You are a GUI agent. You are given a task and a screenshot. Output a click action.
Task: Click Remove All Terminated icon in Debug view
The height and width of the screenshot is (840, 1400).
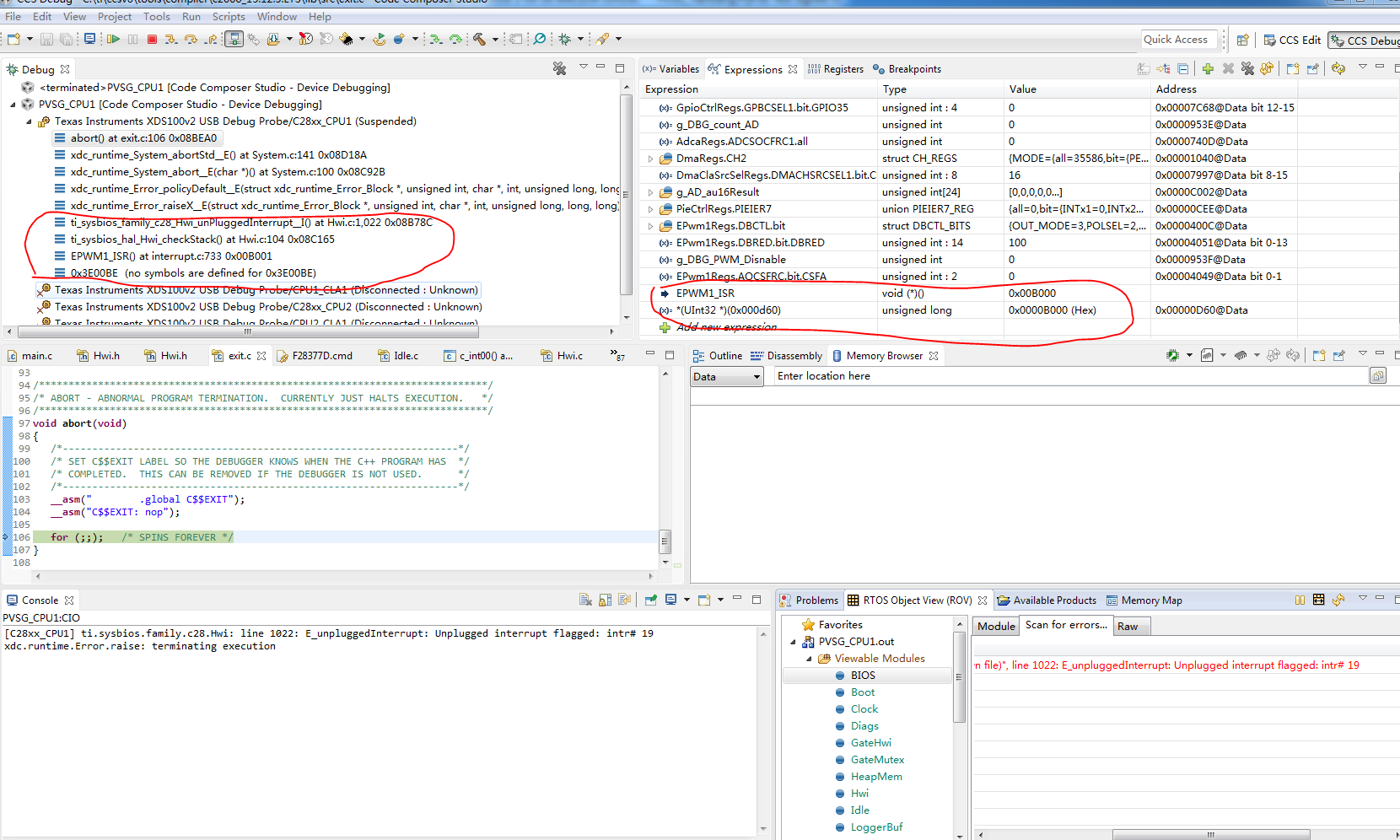coord(559,68)
